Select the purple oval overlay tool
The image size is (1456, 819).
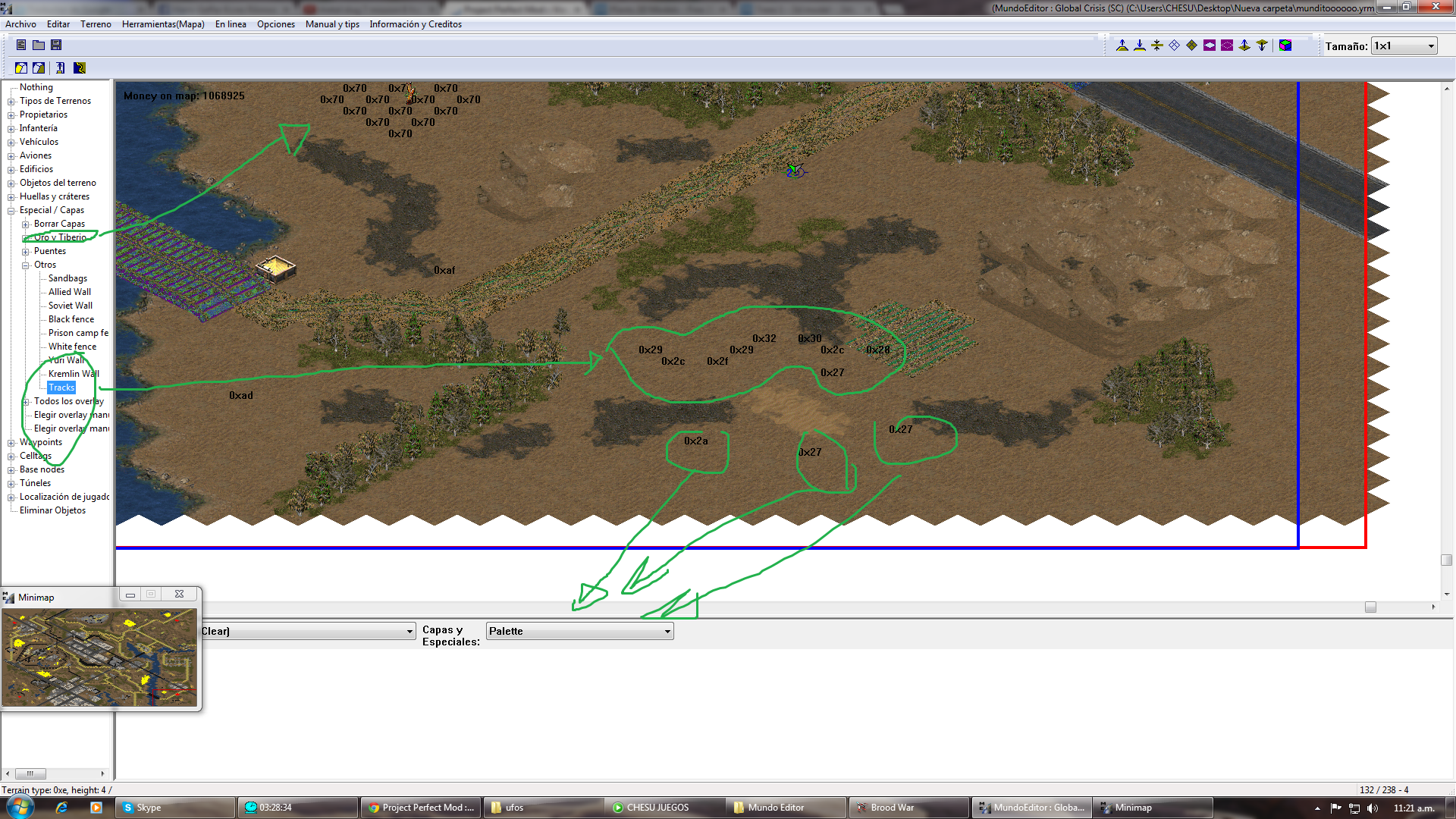tap(1208, 45)
